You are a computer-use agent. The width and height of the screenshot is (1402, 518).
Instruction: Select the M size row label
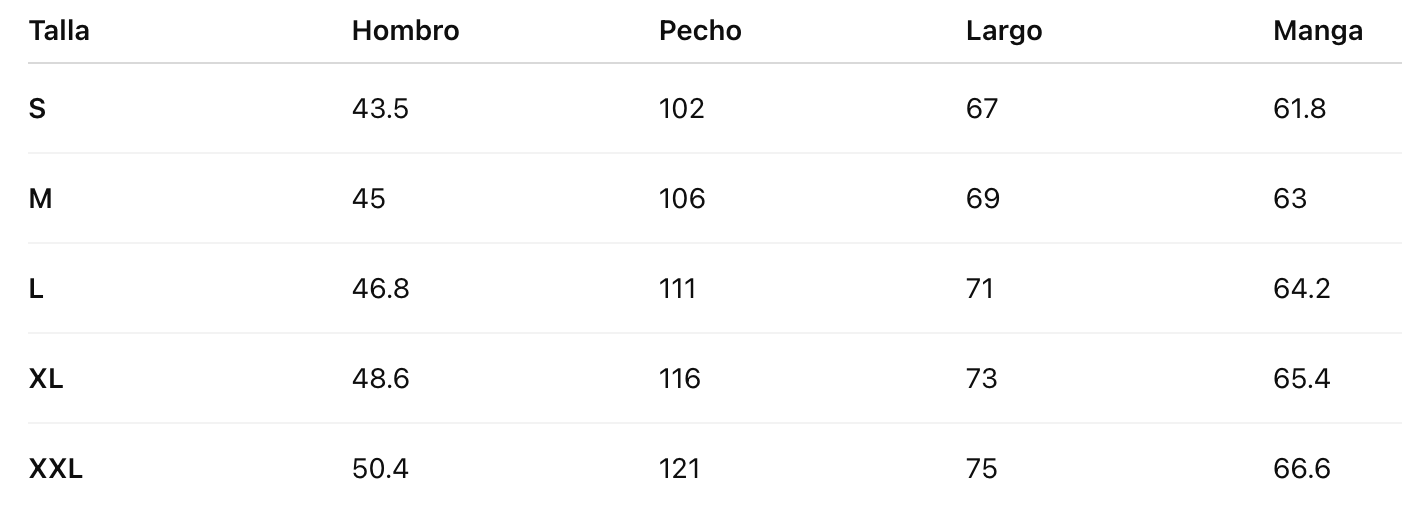tap(40, 198)
